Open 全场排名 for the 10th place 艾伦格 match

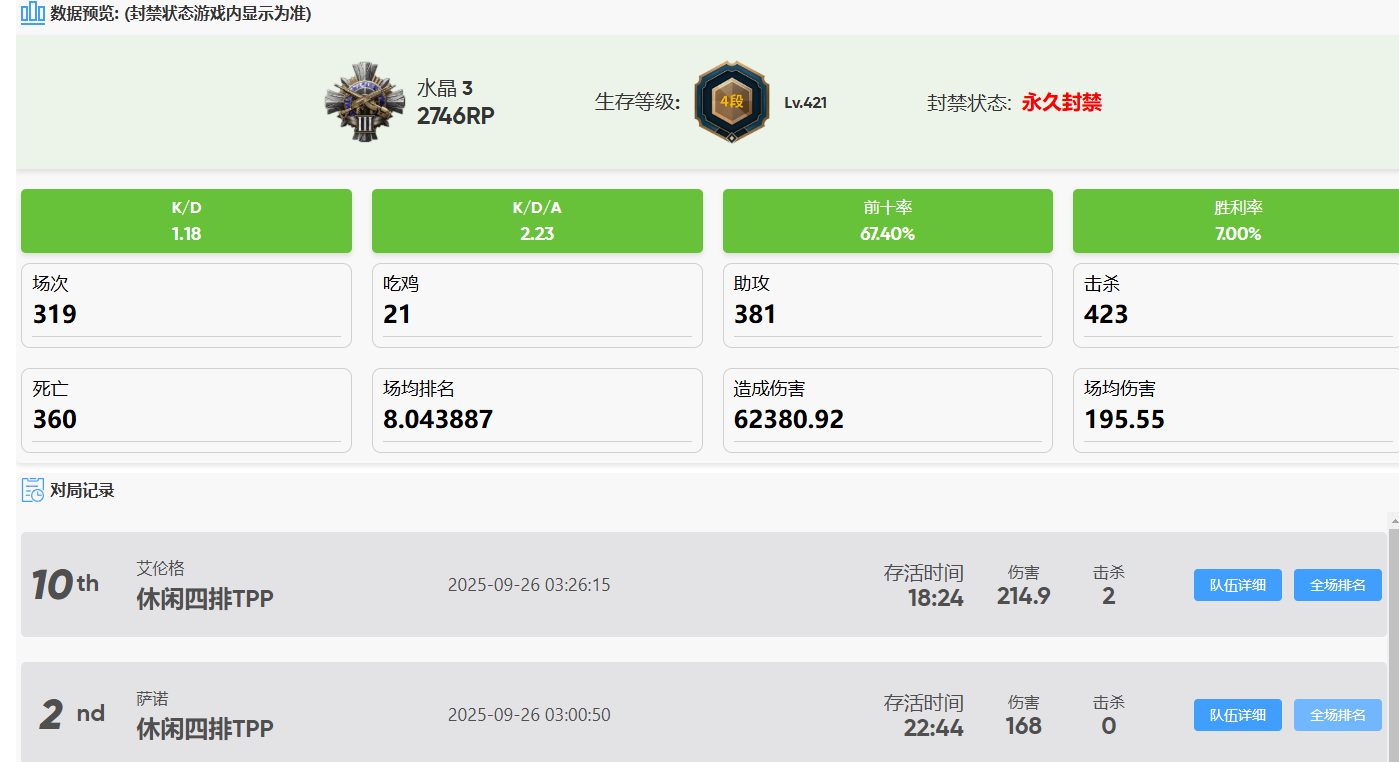(x=1337, y=585)
